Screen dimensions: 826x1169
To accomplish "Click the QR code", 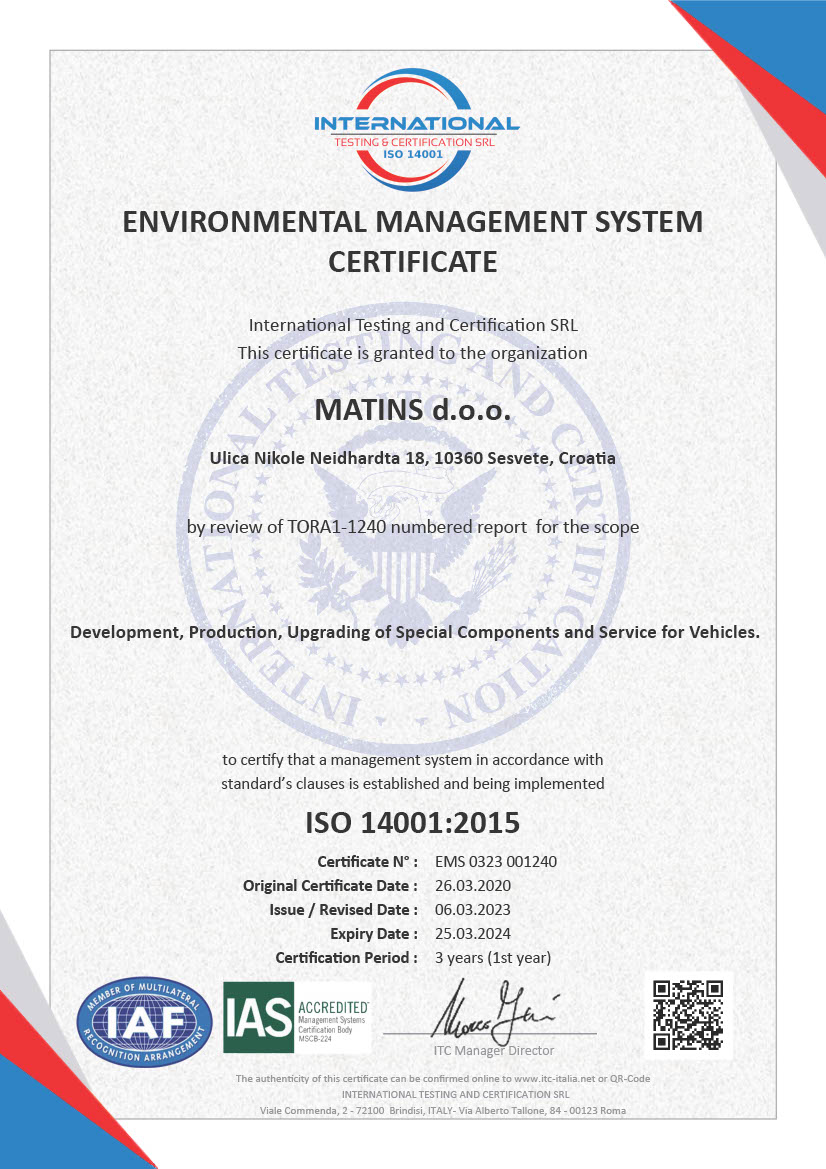I will [688, 1015].
